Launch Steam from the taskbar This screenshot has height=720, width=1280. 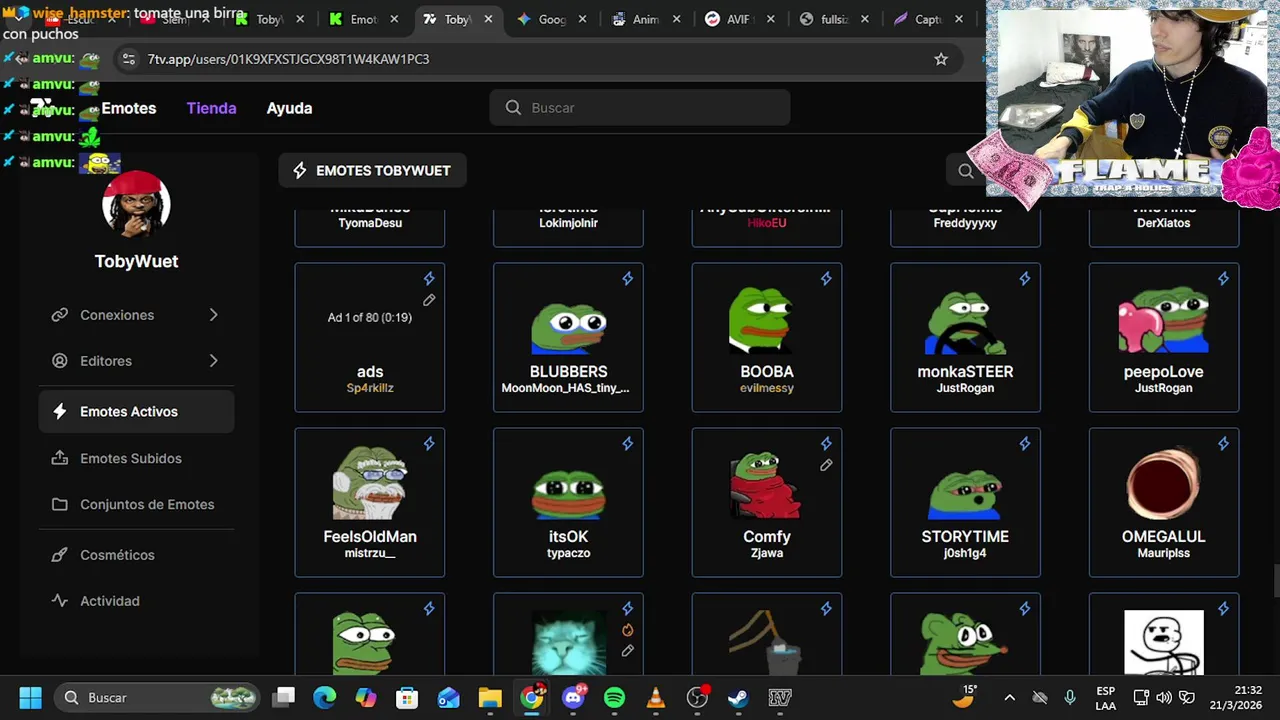pos(738,698)
